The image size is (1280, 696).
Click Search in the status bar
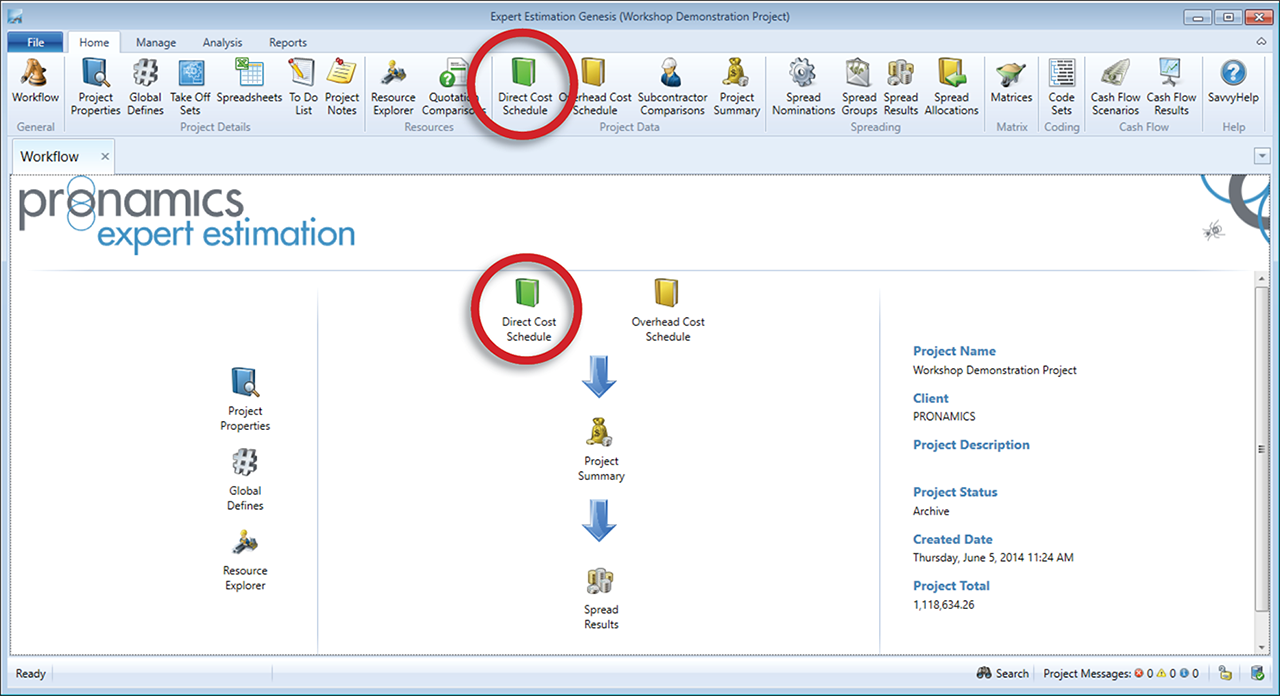pyautogui.click(x=1002, y=673)
